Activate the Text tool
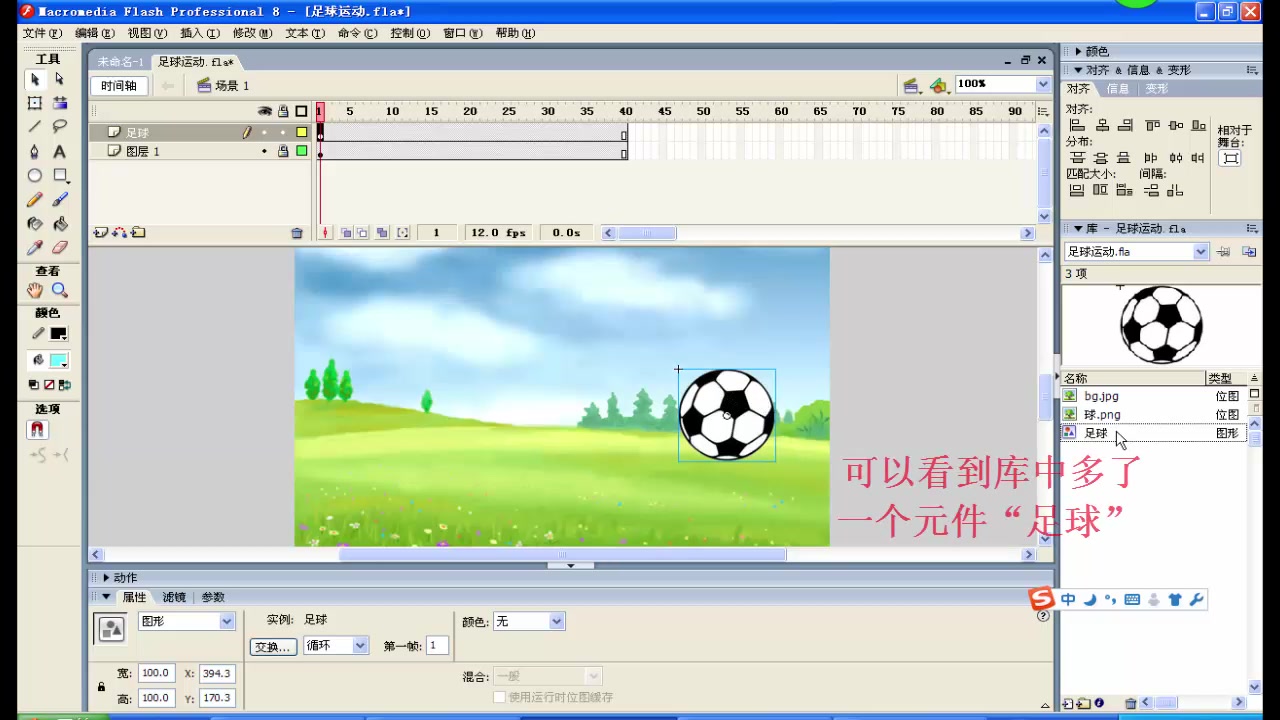This screenshot has width=1280, height=720. tap(60, 152)
